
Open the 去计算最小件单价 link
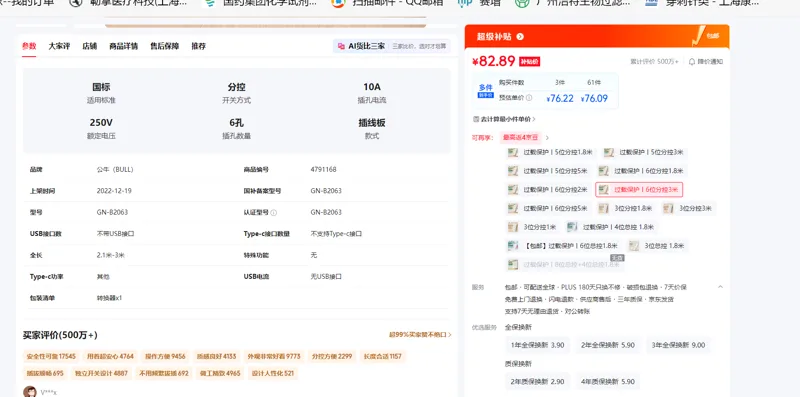[x=505, y=119]
